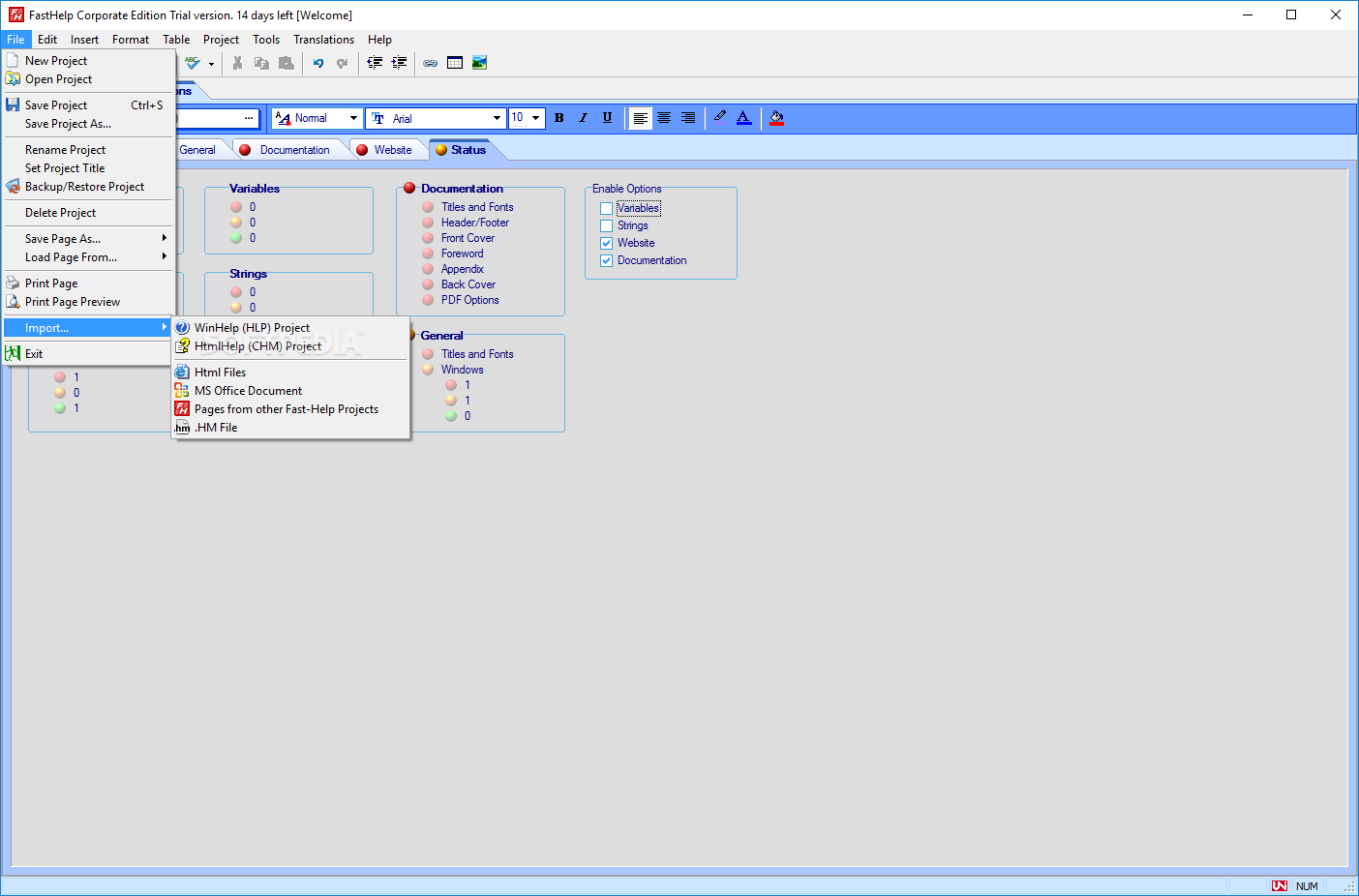Open the font size 10 dropdown

coord(535,118)
